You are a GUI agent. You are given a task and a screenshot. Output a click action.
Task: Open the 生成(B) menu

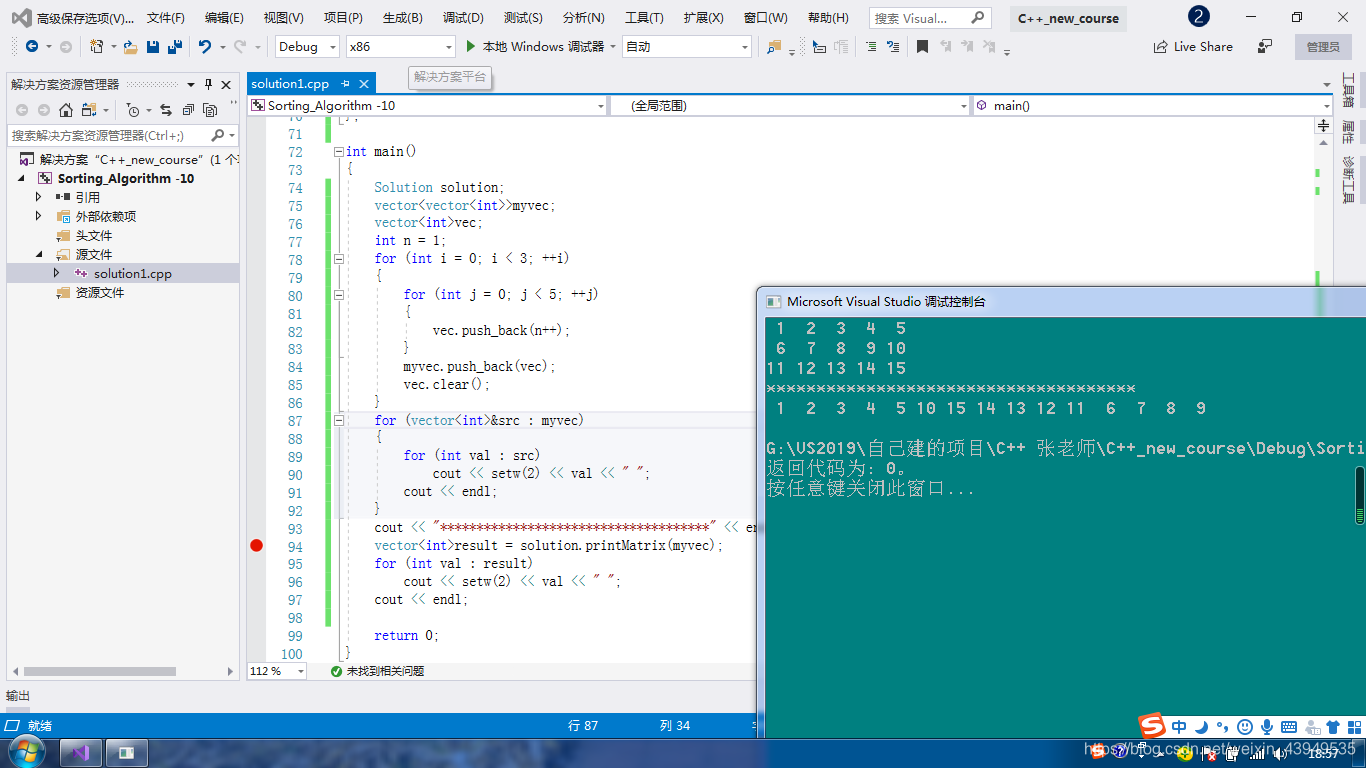pyautogui.click(x=402, y=18)
